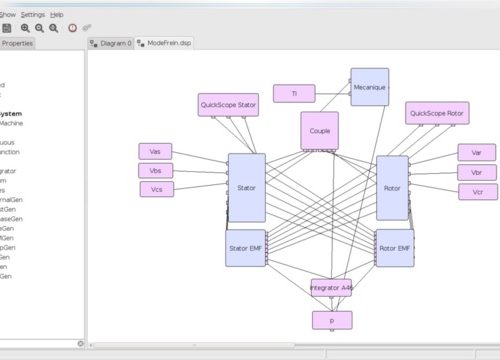Click the ModeFrein.dsp tab's diagram icon
Viewport: 500px width, 360px height.
pos(141,43)
